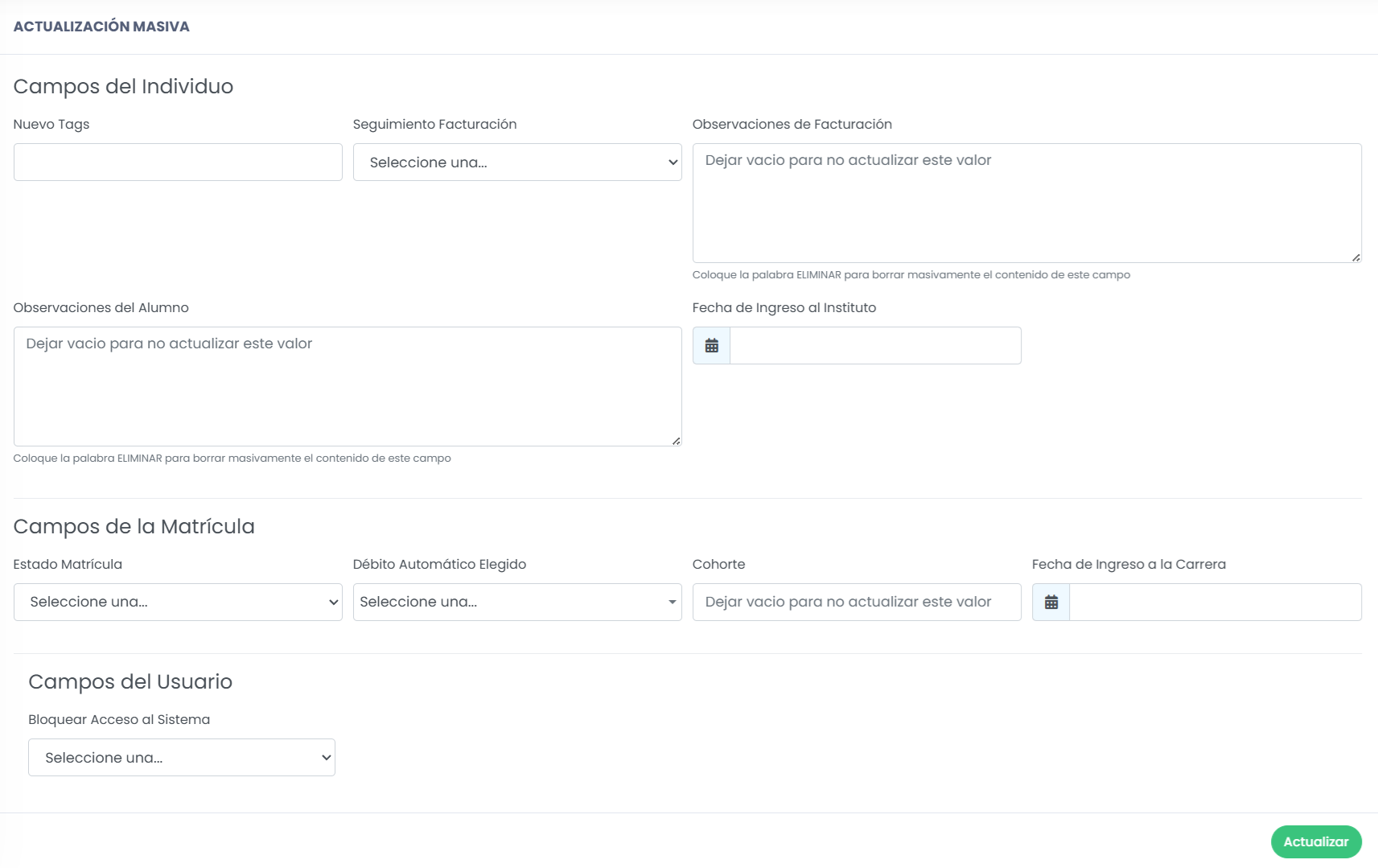Viewport: 1378px width, 868px height.
Task: Click the Campos de la Matrícula heading
Action: click(x=134, y=526)
